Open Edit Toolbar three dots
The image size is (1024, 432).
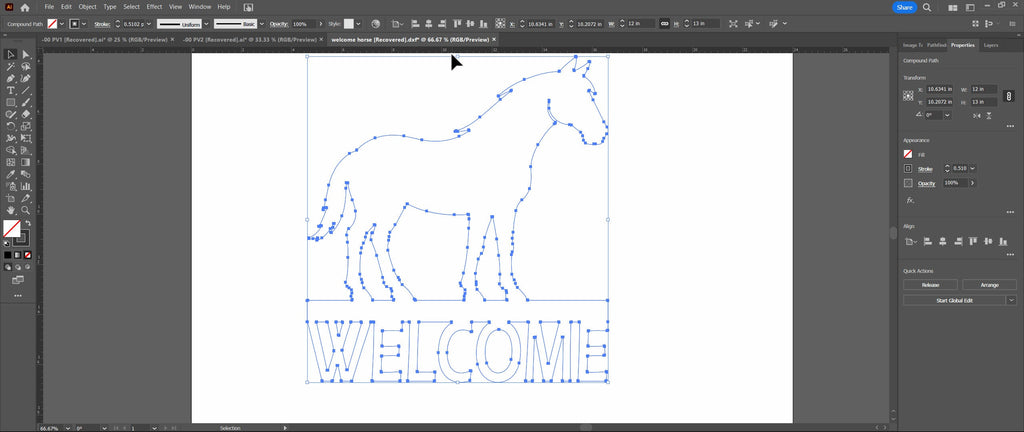(x=18, y=296)
